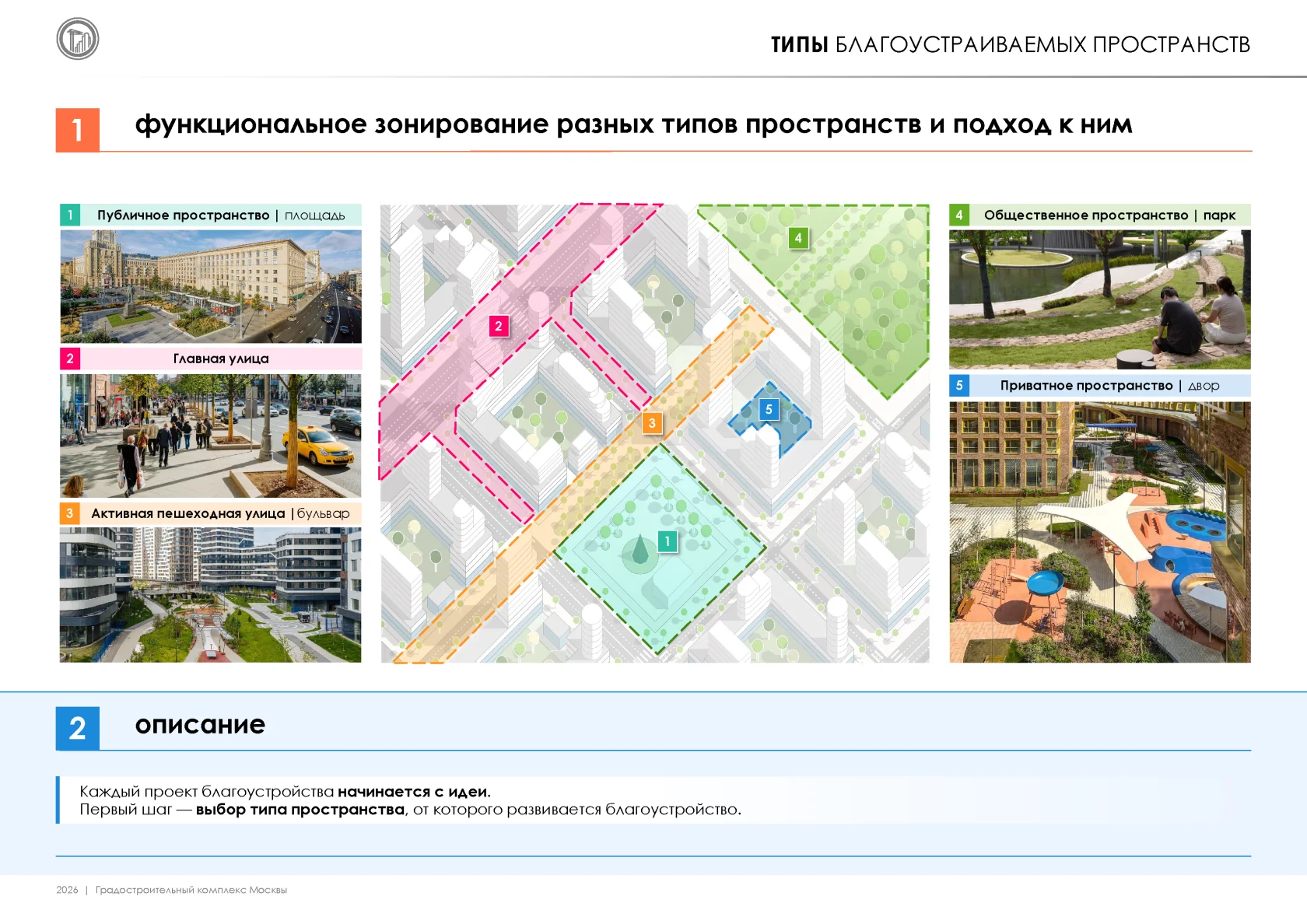Click map marker 4 in the green park zone
The width and height of the screenshot is (1307, 924).
tap(798, 238)
